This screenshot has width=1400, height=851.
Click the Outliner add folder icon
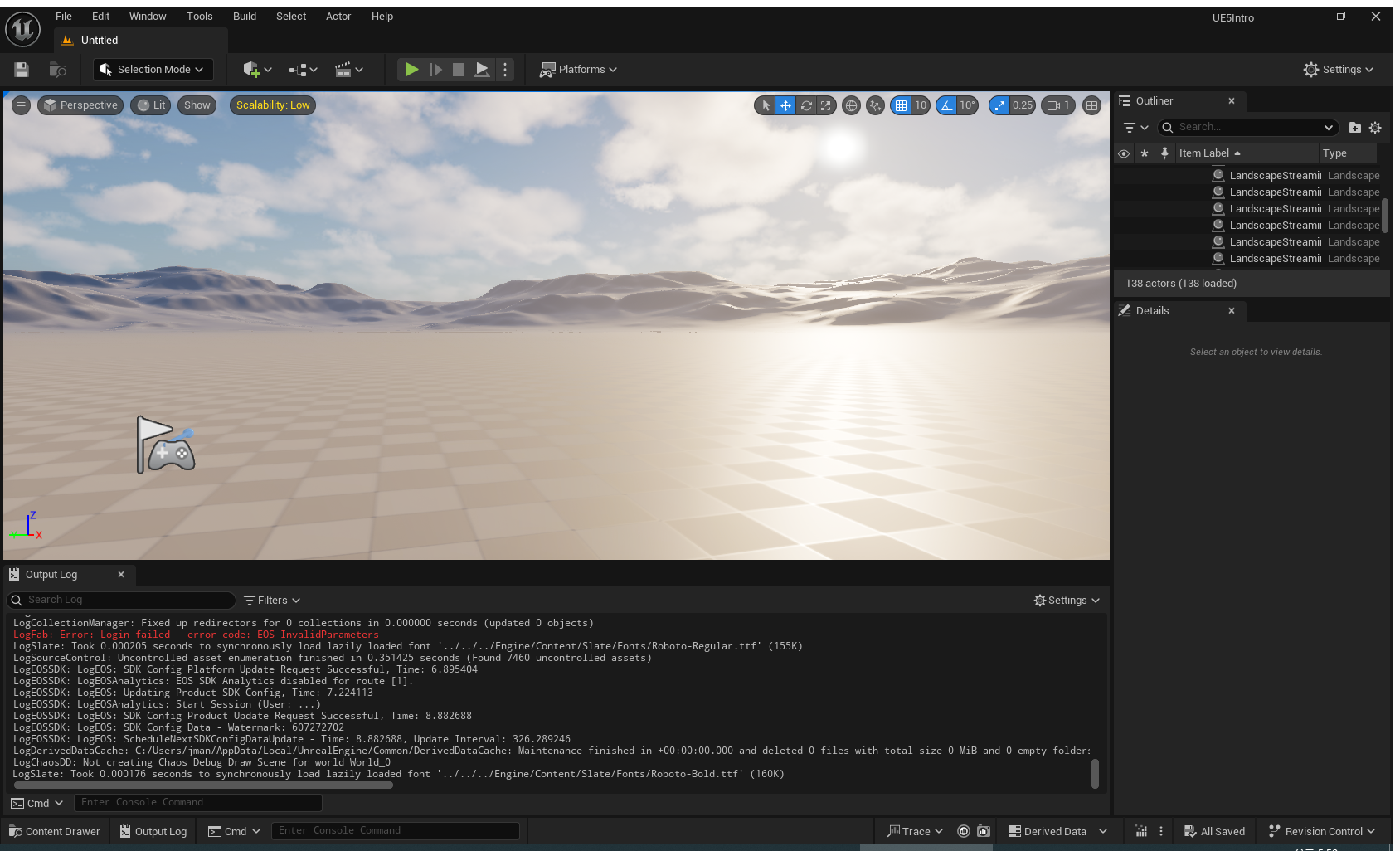click(x=1354, y=128)
